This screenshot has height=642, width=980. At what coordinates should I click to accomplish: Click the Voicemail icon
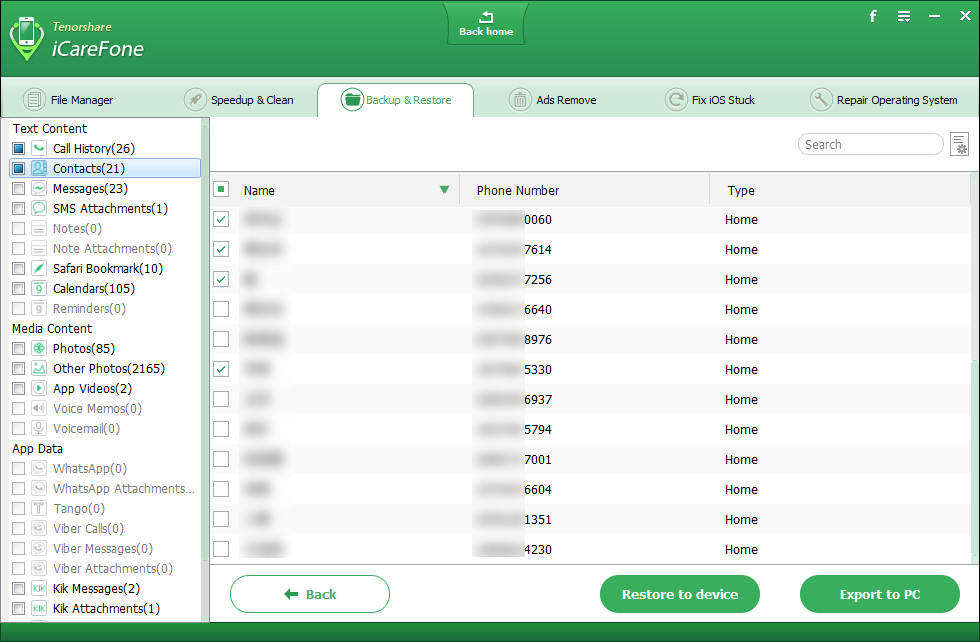tap(39, 428)
